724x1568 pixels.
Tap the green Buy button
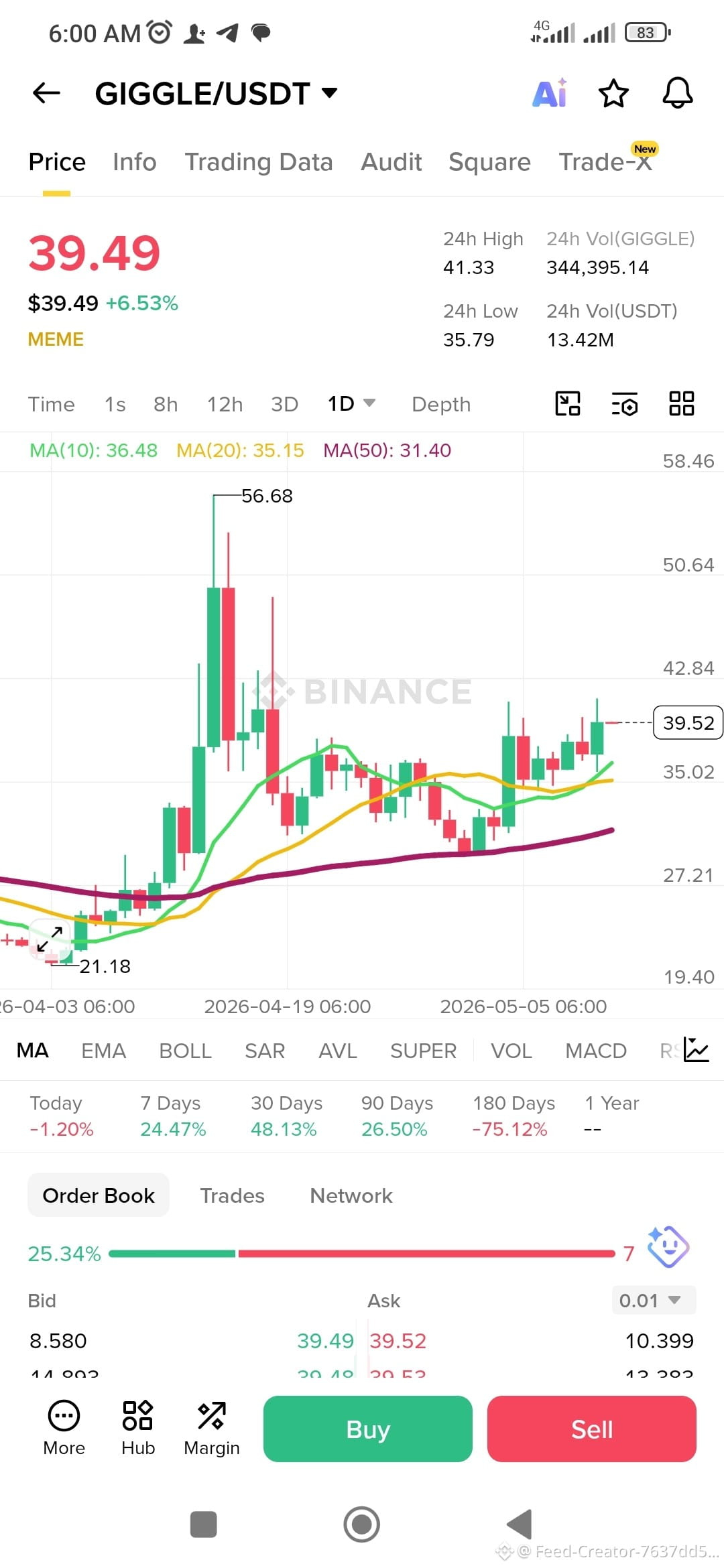click(x=368, y=1429)
